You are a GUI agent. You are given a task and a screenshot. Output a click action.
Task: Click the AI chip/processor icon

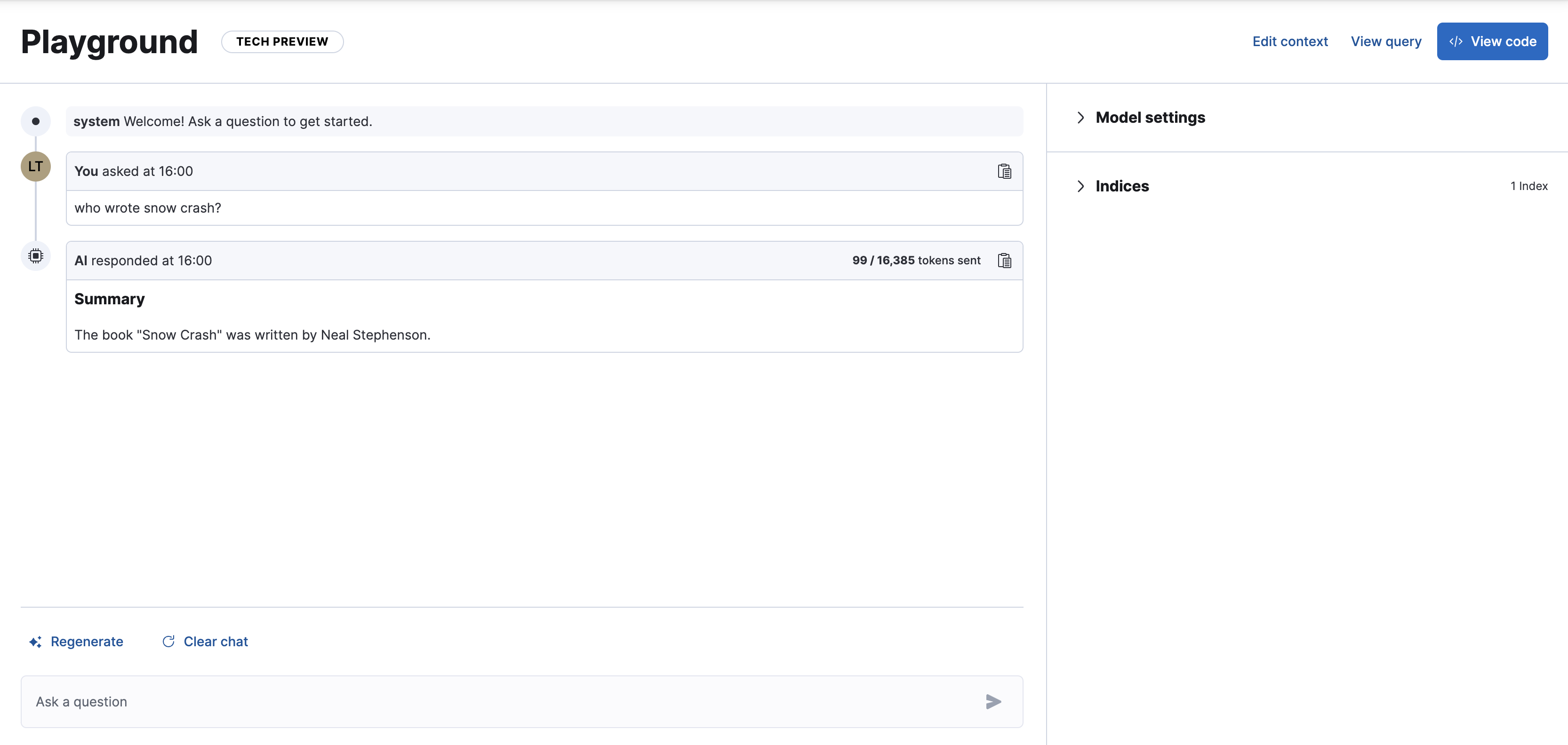tap(35, 256)
